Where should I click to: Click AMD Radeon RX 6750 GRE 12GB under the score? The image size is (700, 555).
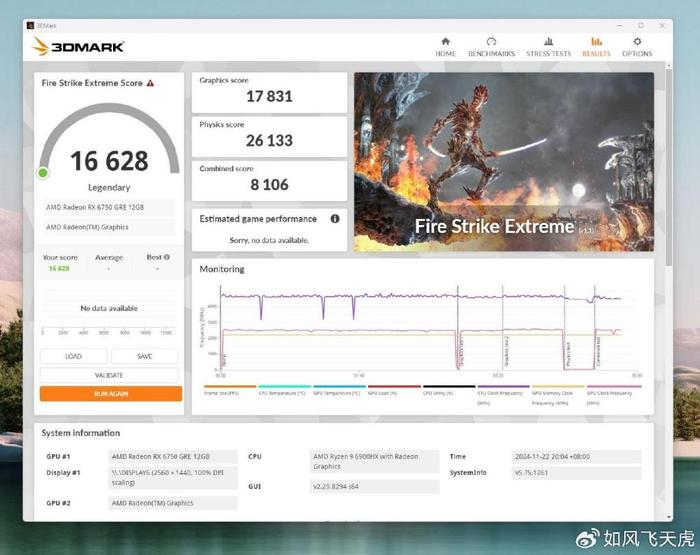click(108, 207)
